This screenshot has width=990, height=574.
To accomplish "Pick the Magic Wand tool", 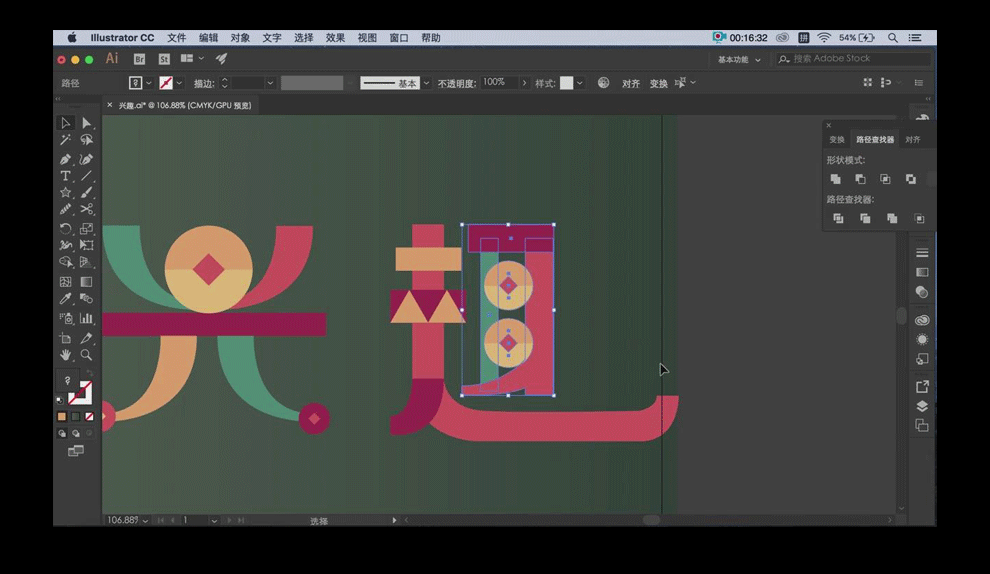I will 65,141.
